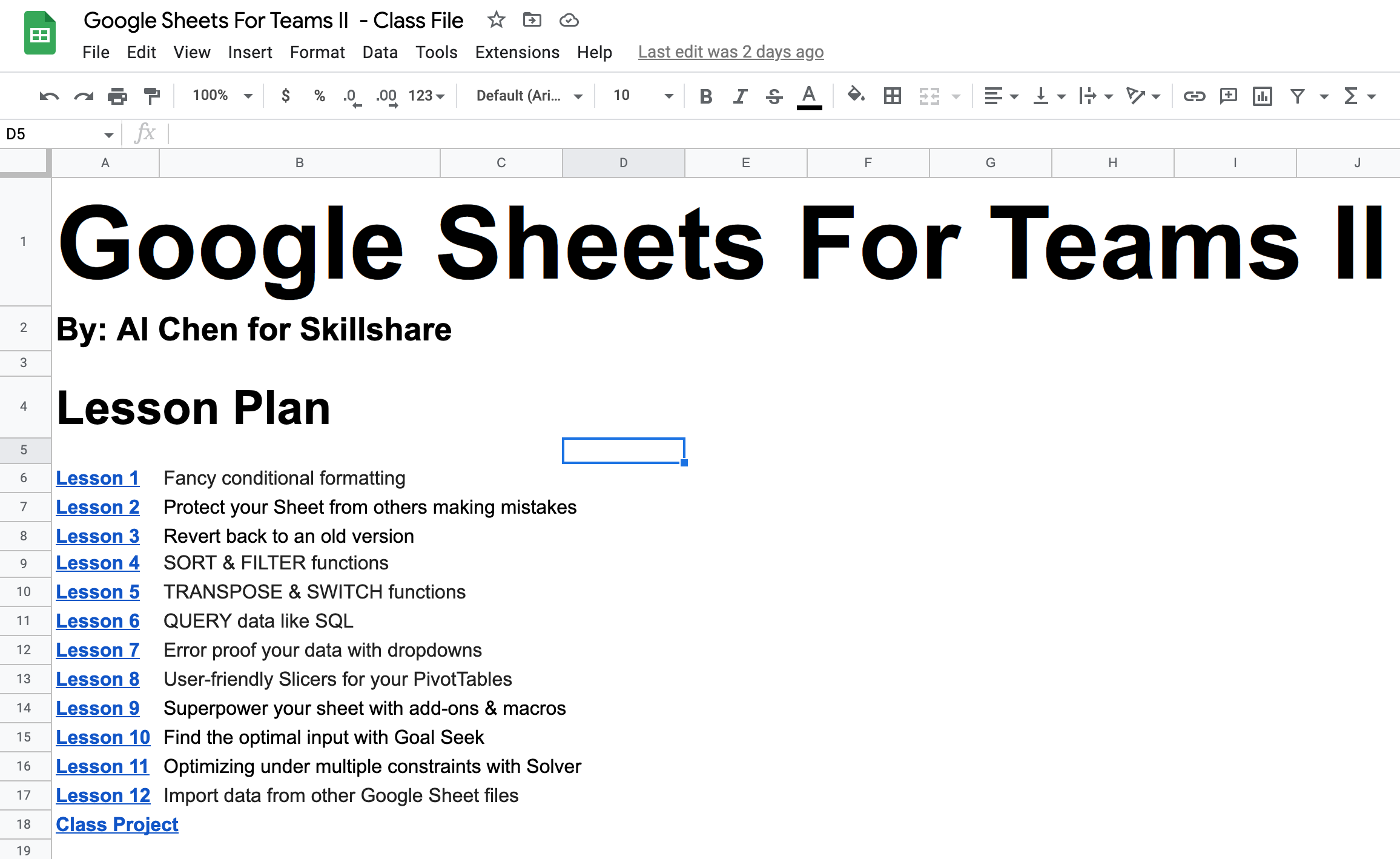Toggle bold formatting
The width and height of the screenshot is (1400, 859).
point(705,95)
